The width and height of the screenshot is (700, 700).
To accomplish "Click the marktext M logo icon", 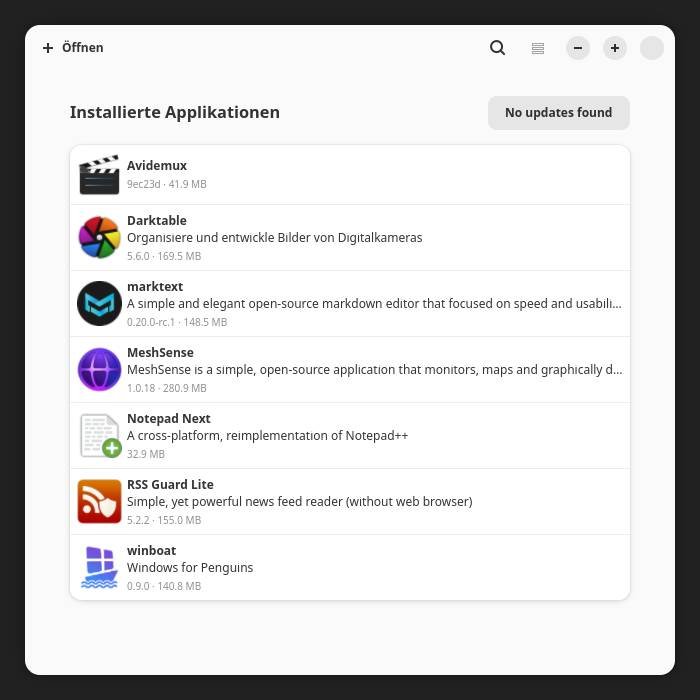I will tap(99, 303).
